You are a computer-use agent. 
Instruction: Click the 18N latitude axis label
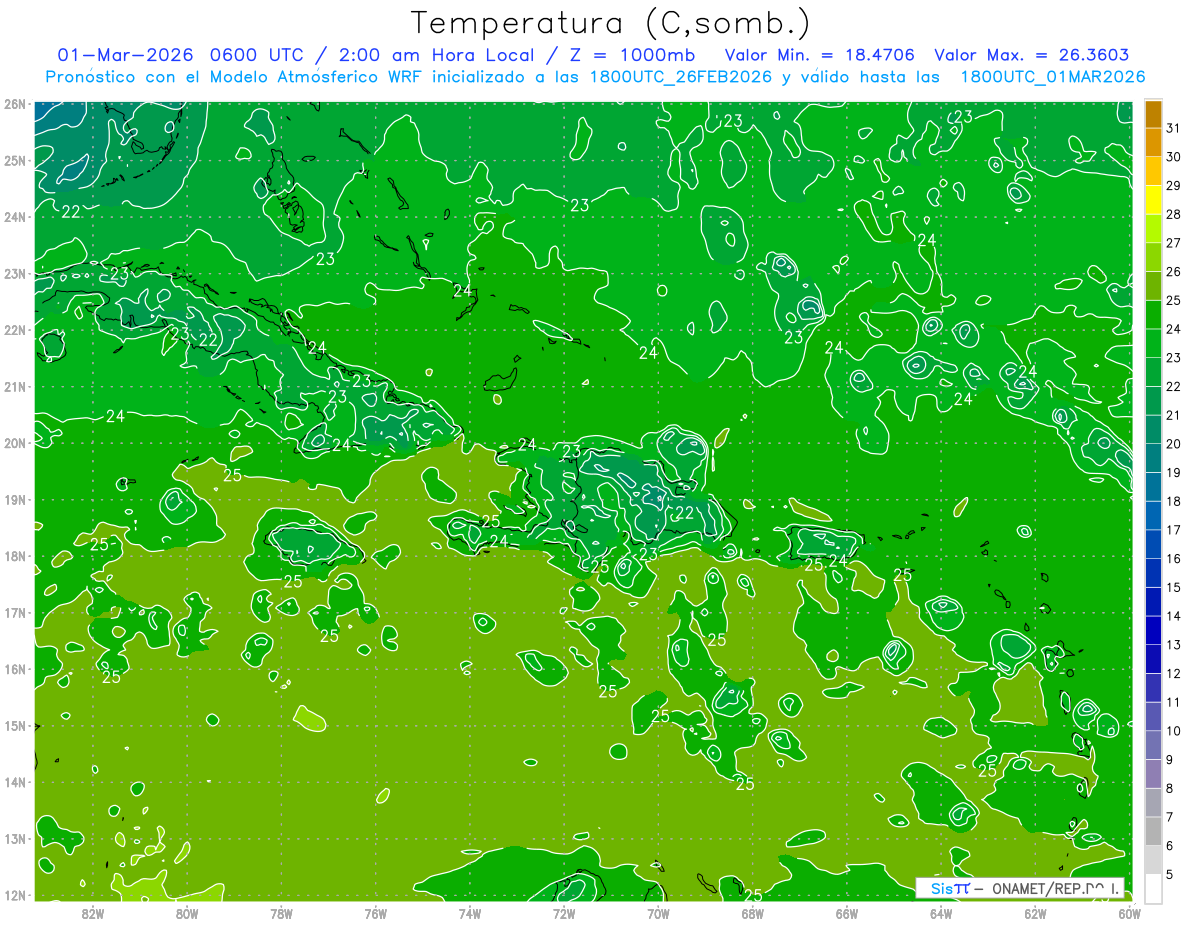14,556
